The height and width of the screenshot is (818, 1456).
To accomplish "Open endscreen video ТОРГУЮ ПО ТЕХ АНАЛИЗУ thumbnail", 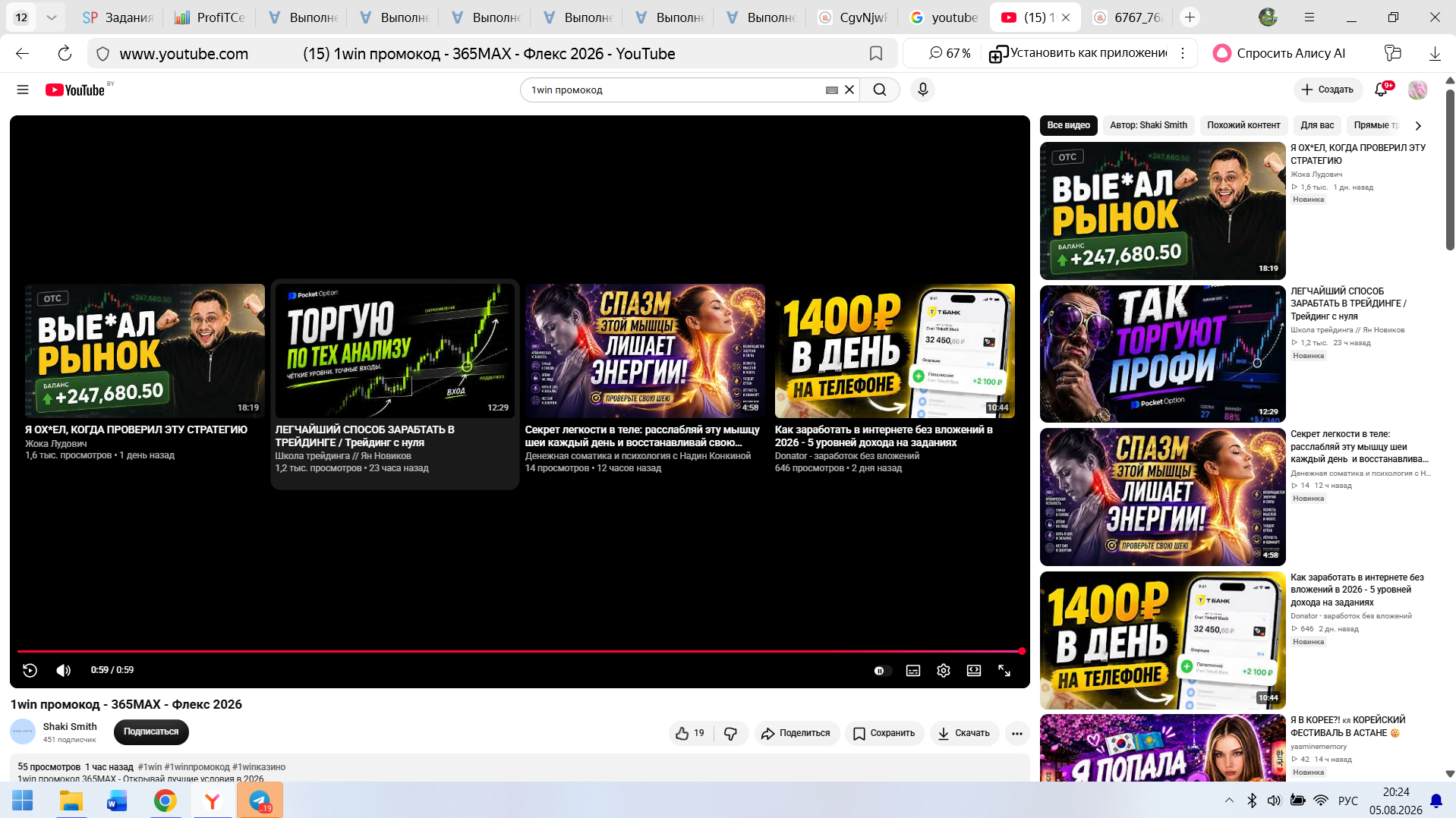I will [x=395, y=351].
